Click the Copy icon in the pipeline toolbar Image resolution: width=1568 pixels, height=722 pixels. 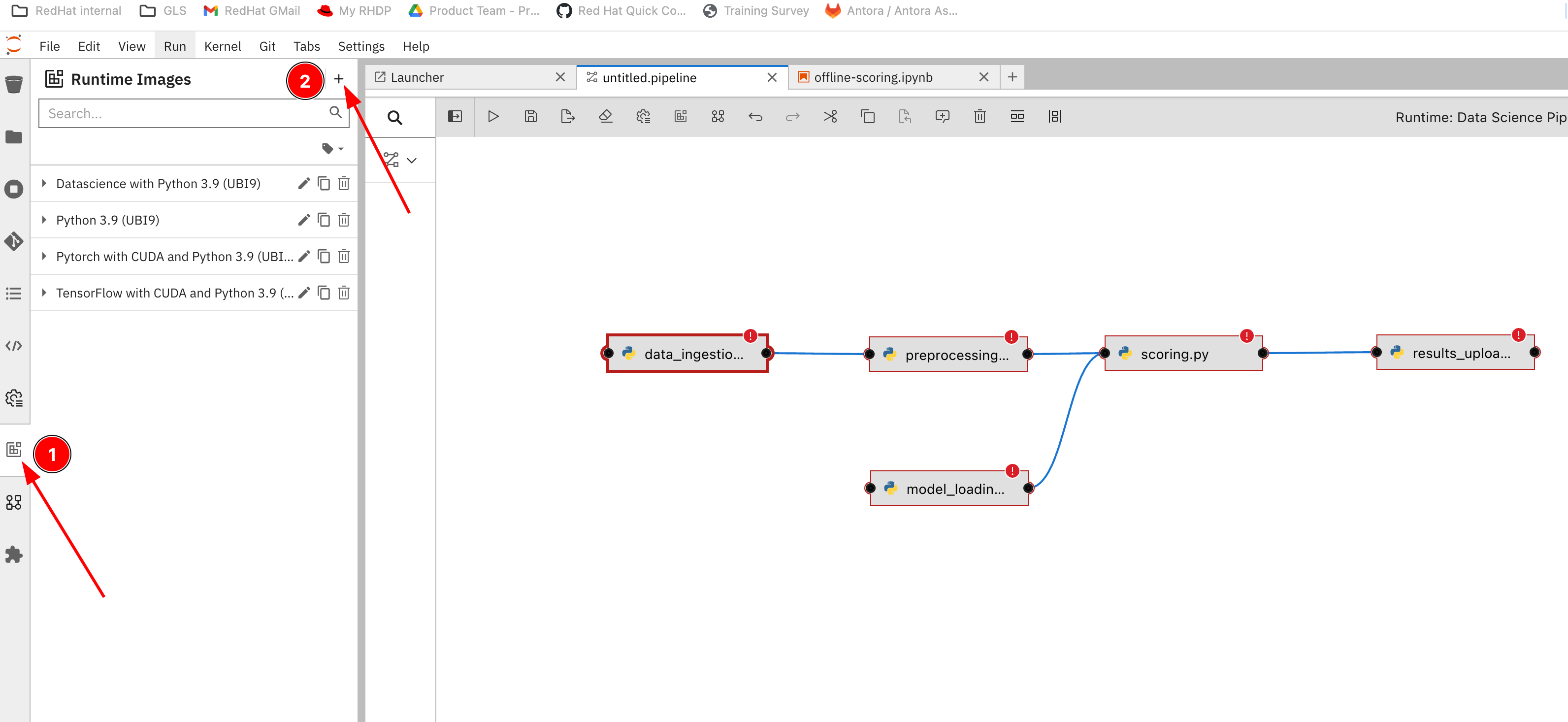click(x=868, y=116)
